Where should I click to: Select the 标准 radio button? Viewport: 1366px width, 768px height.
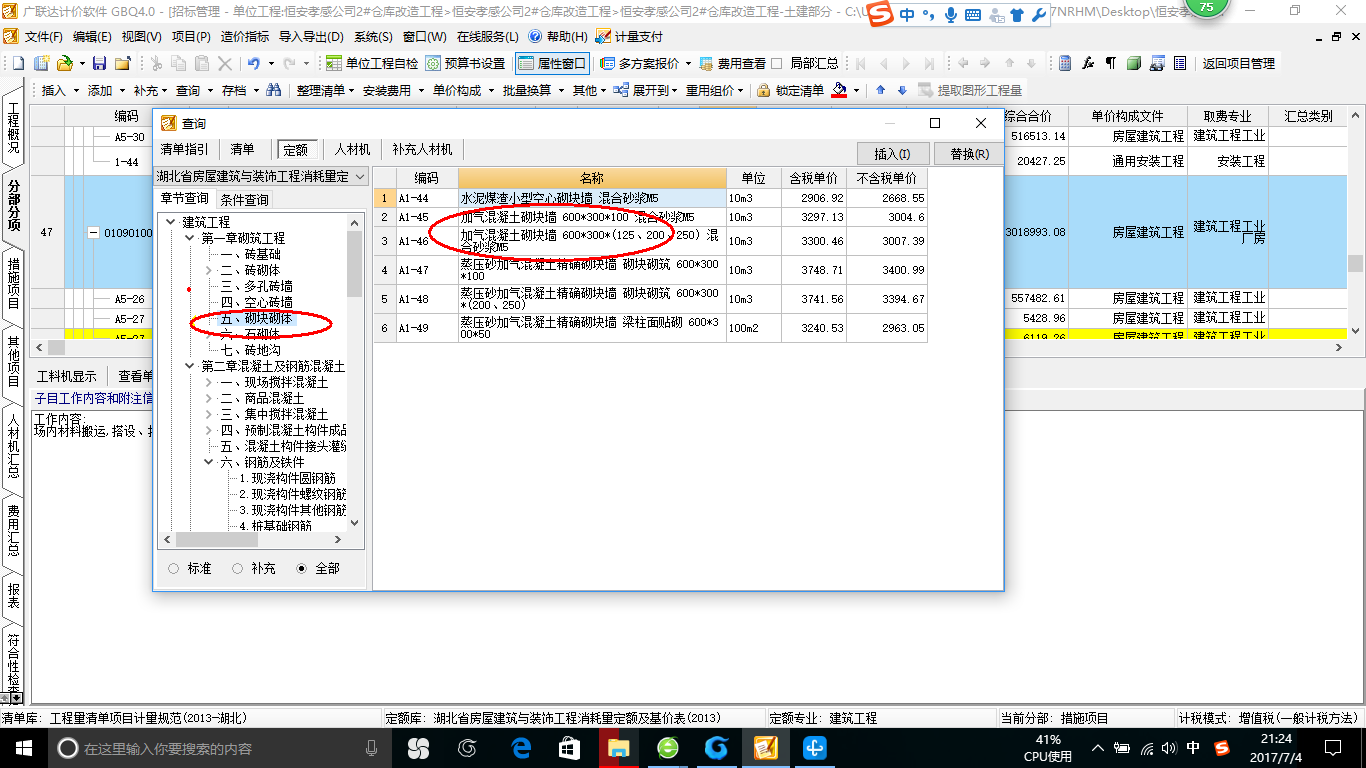[174, 568]
